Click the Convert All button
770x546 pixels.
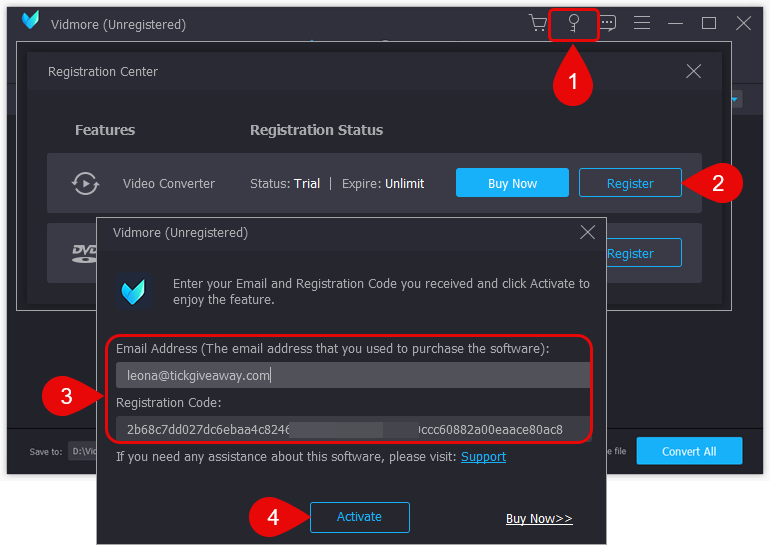(x=689, y=451)
